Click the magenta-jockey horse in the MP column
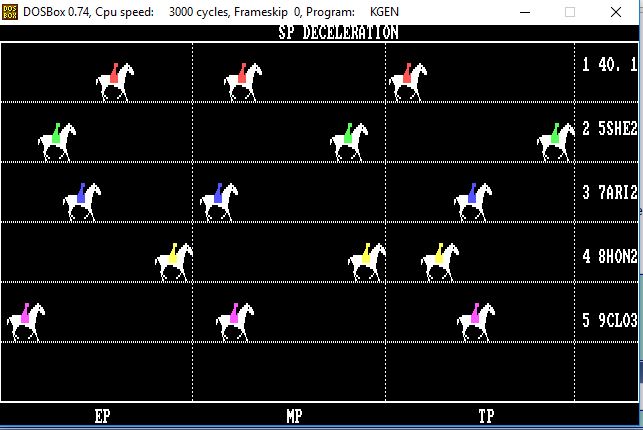Viewport: 643px width, 430px height. (x=235, y=322)
